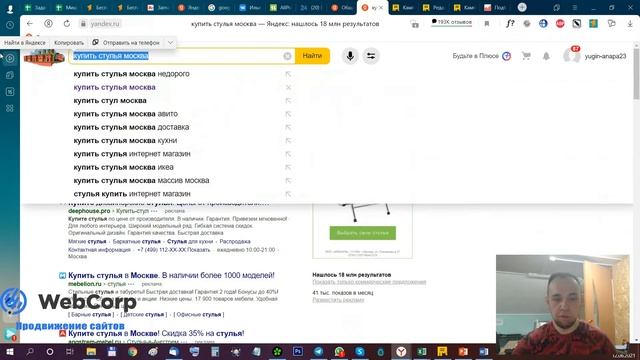Select suggestion купить стул москва
The width and height of the screenshot is (640, 360).
[x=110, y=100]
